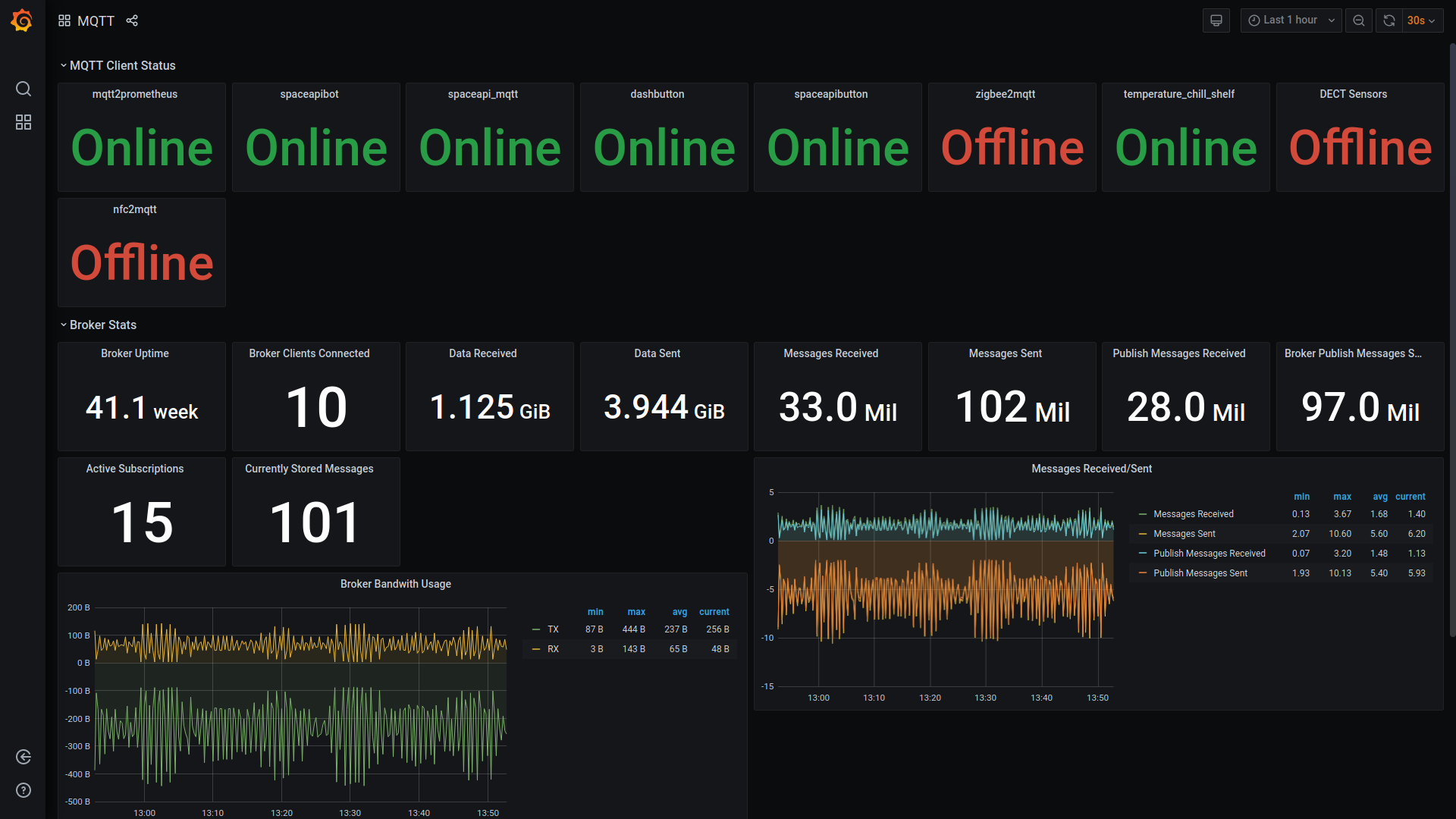Click the refresh dashboard icon
This screenshot has width=1456, height=819.
[x=1389, y=20]
